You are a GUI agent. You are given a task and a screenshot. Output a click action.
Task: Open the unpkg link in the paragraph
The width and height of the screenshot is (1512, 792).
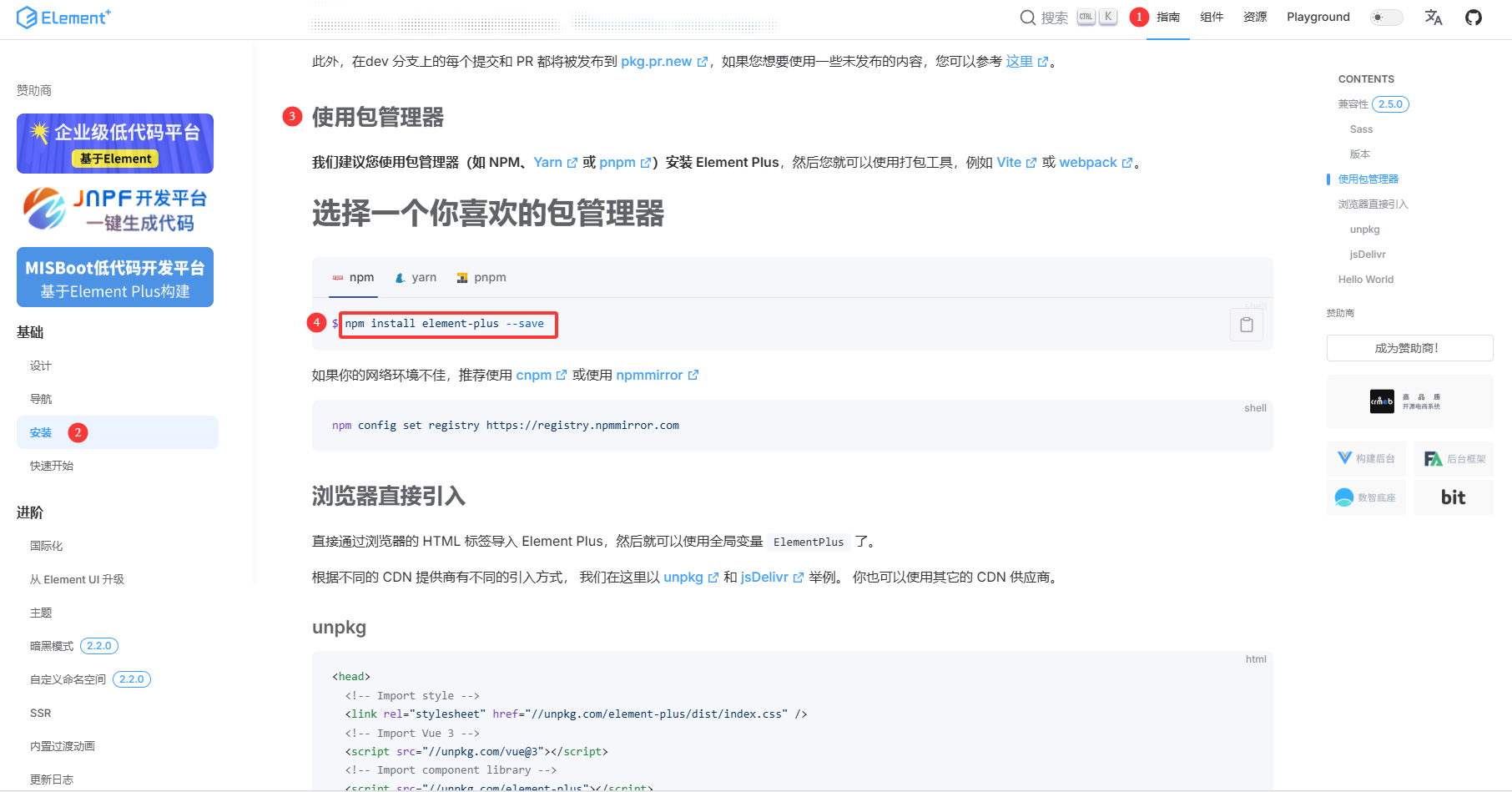pyautogui.click(x=690, y=578)
